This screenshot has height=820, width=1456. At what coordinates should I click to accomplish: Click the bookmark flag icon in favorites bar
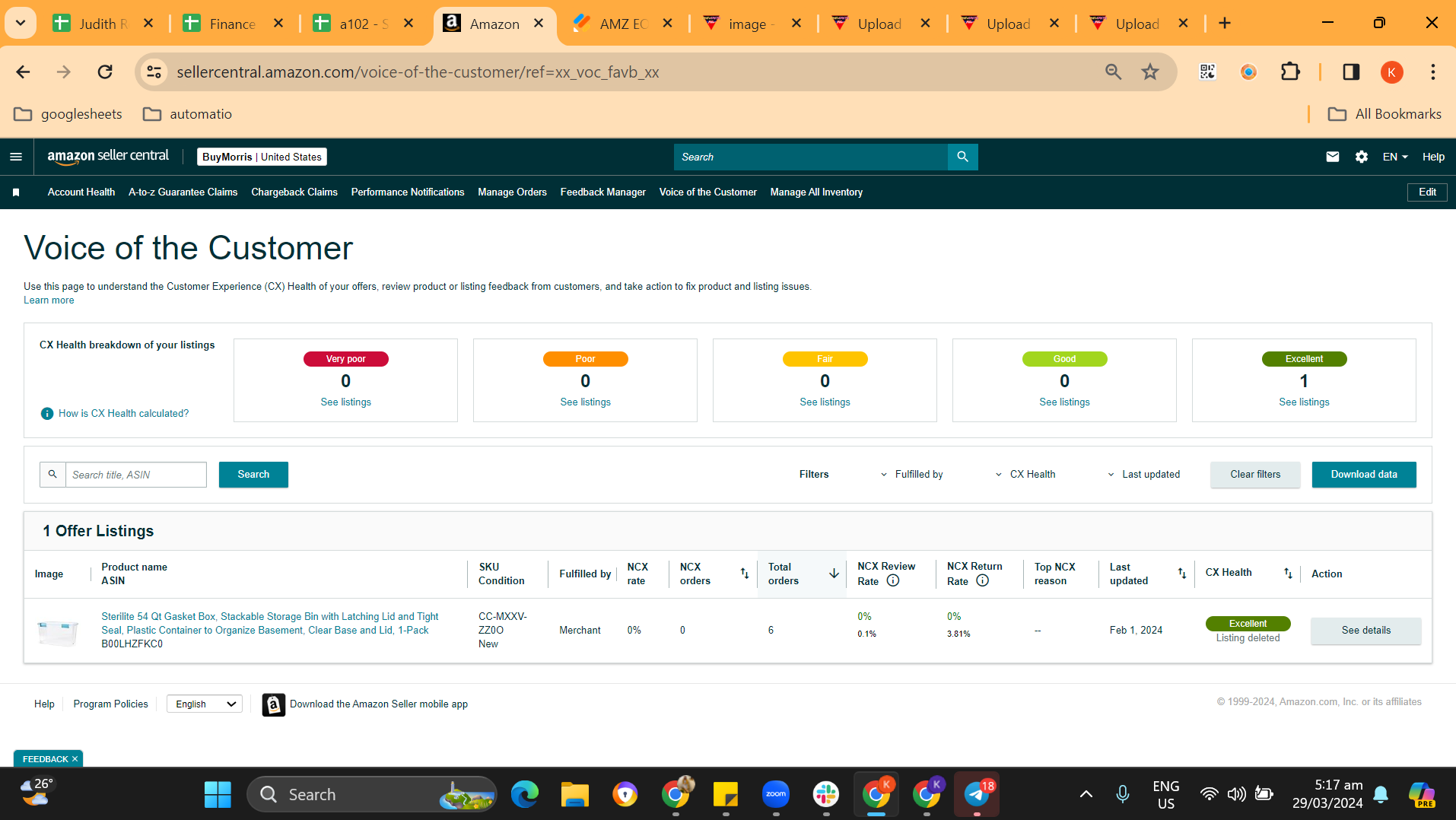(16, 192)
